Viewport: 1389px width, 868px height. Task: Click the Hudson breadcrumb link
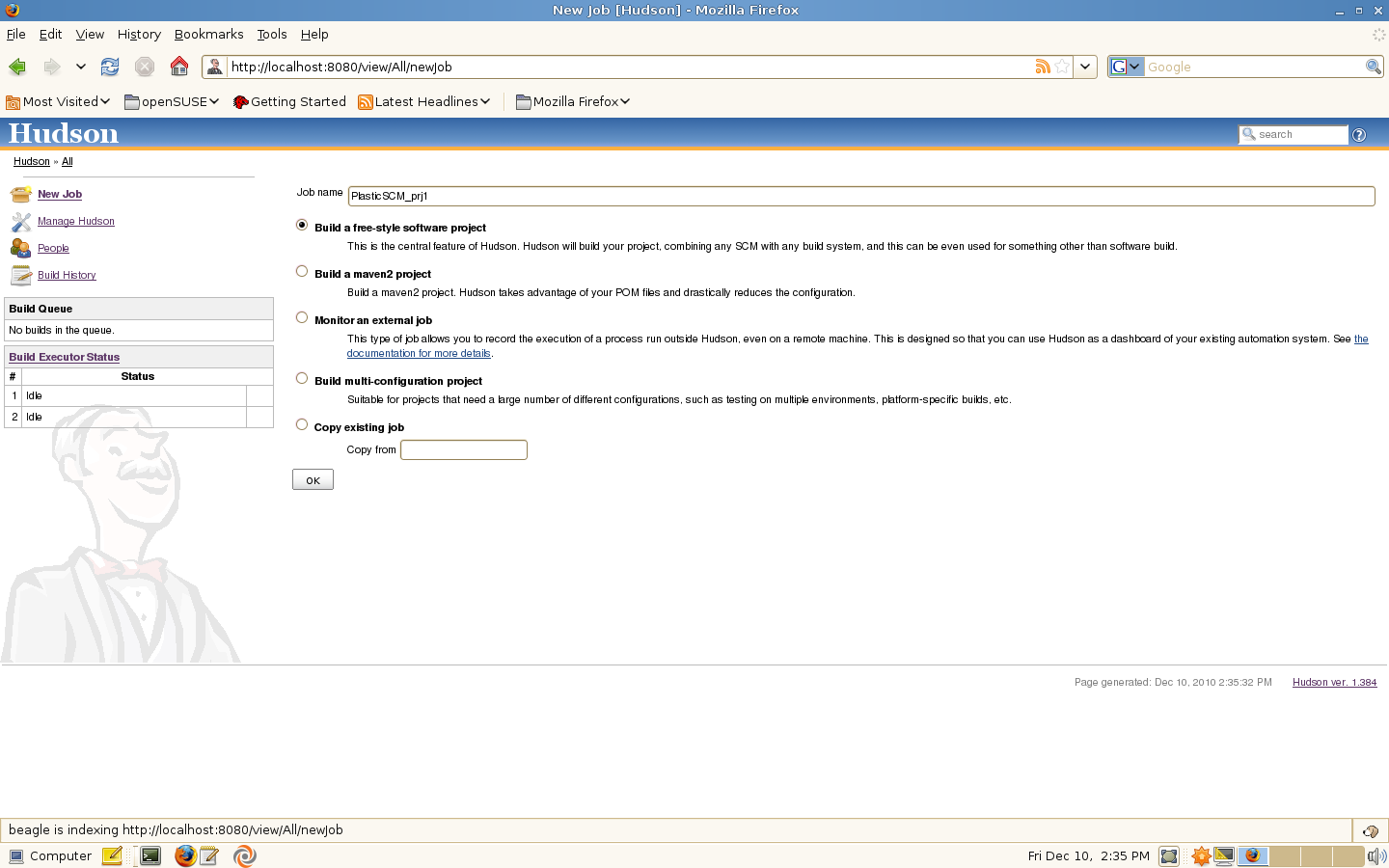(32, 161)
